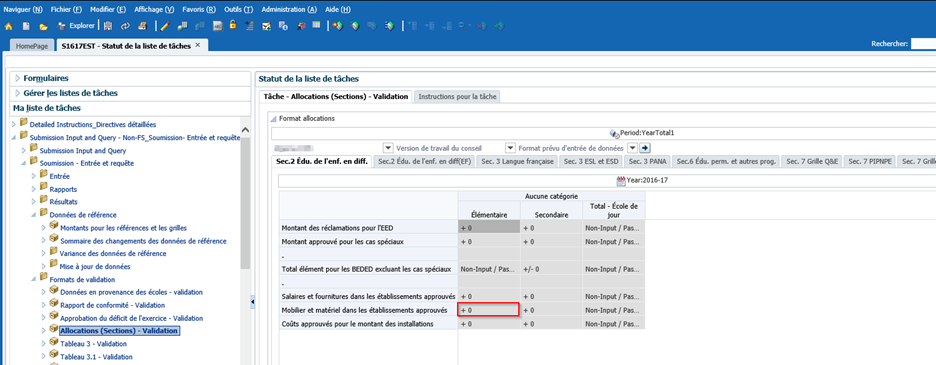The width and height of the screenshot is (936, 365).
Task: Click the refresh arrows toolbar icon
Action: coord(125,26)
